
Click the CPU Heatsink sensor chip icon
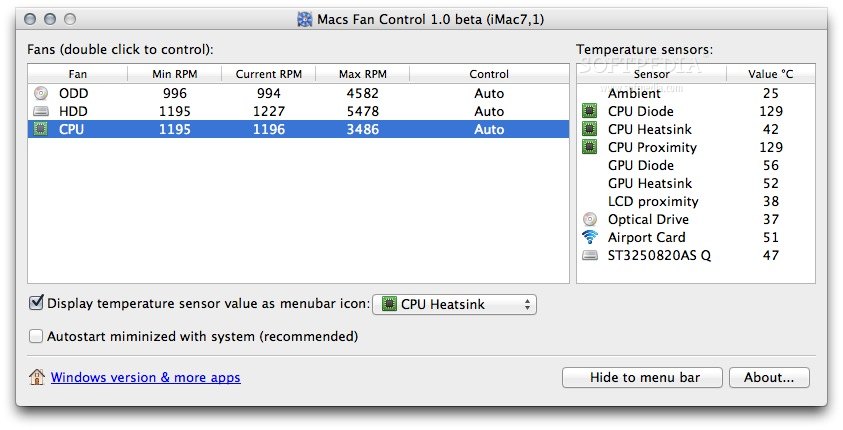[590, 129]
